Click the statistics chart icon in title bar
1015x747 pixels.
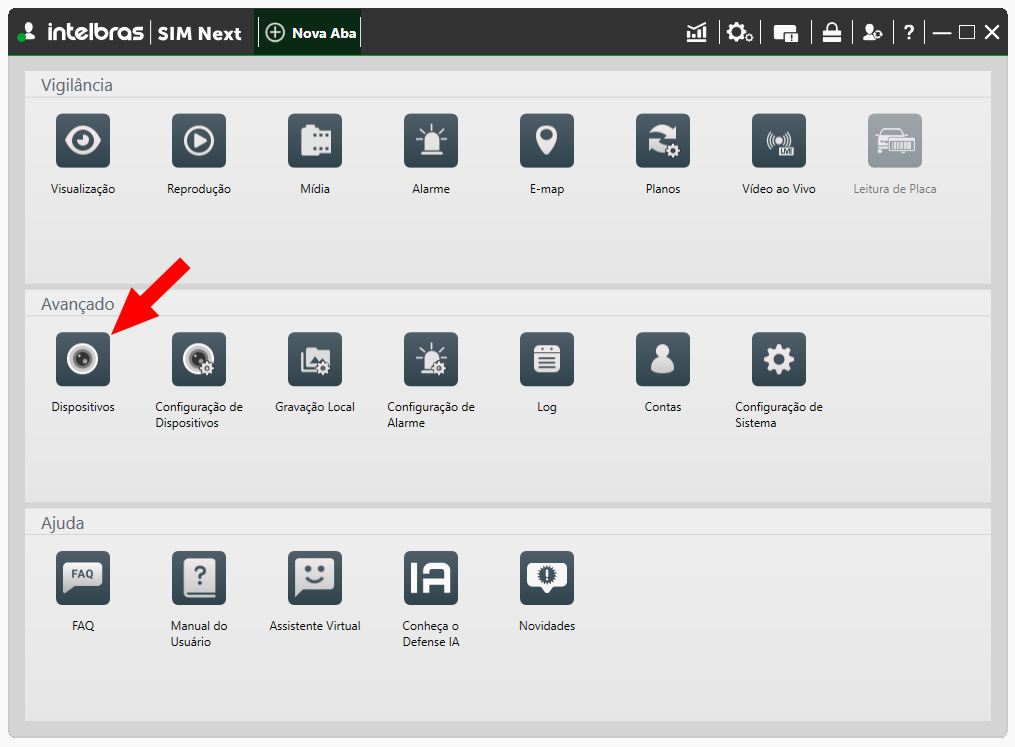(697, 32)
